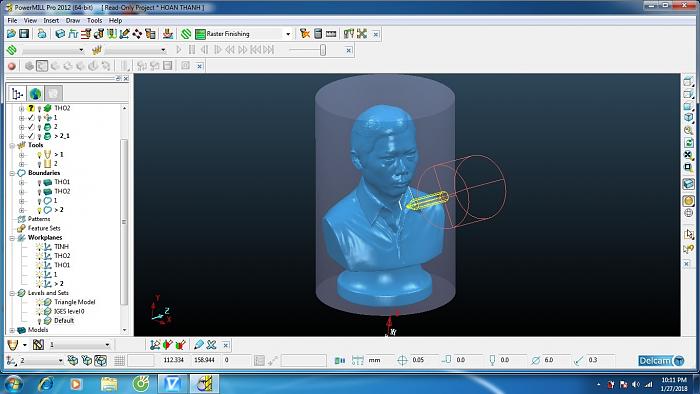Select the Feature Sets entry in Explorer
The height and width of the screenshot is (394, 700).
[44, 228]
